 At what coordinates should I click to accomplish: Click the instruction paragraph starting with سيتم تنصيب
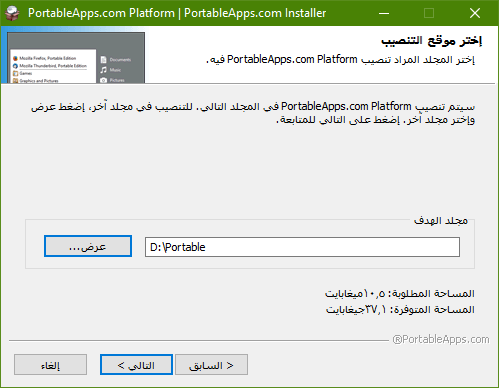(253, 113)
